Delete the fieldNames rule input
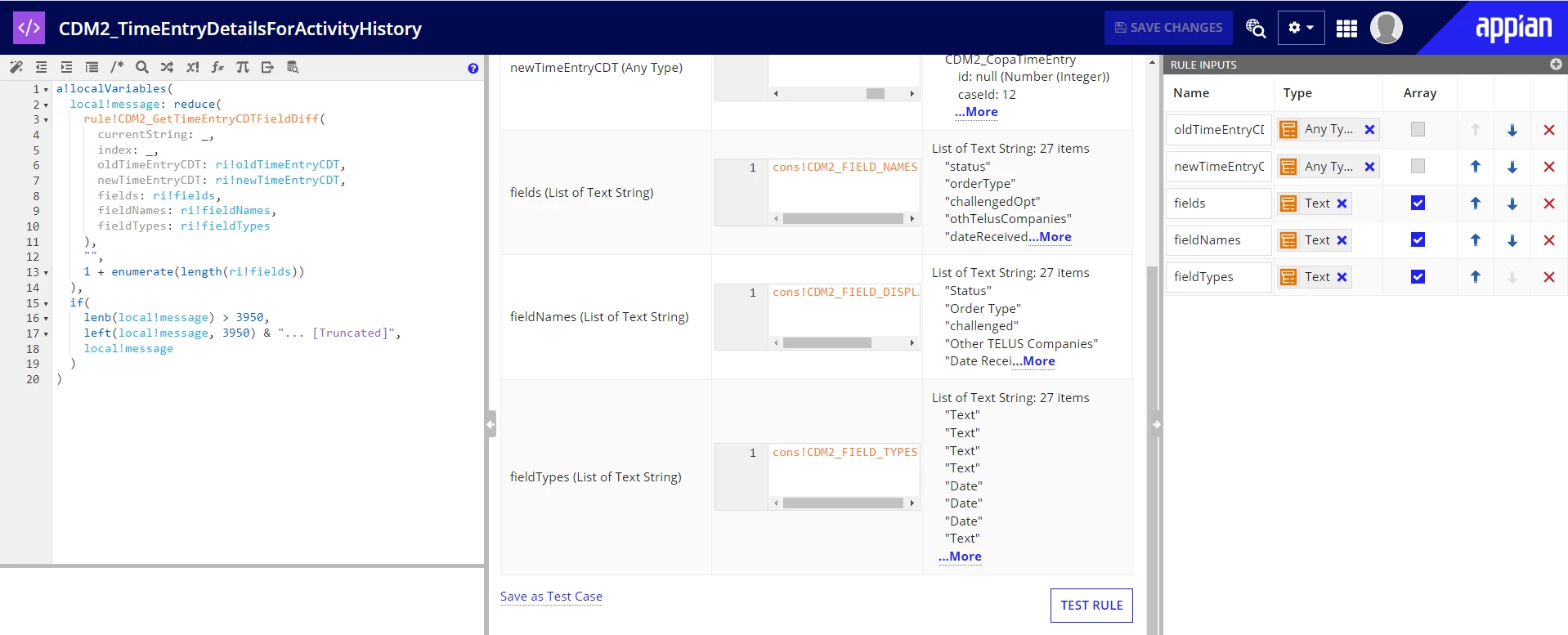 click(1548, 240)
